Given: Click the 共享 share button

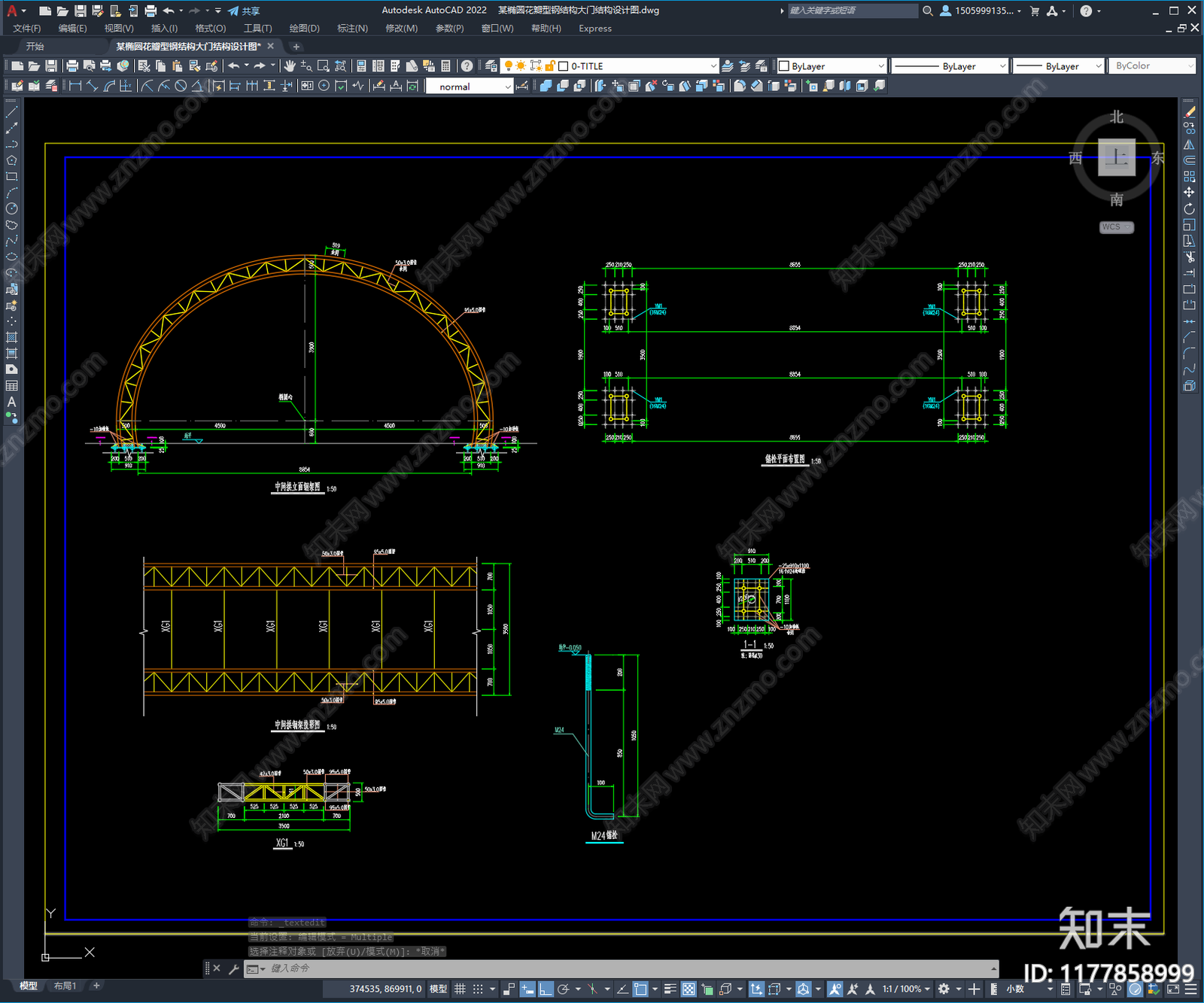Looking at the screenshot, I should click(244, 11).
